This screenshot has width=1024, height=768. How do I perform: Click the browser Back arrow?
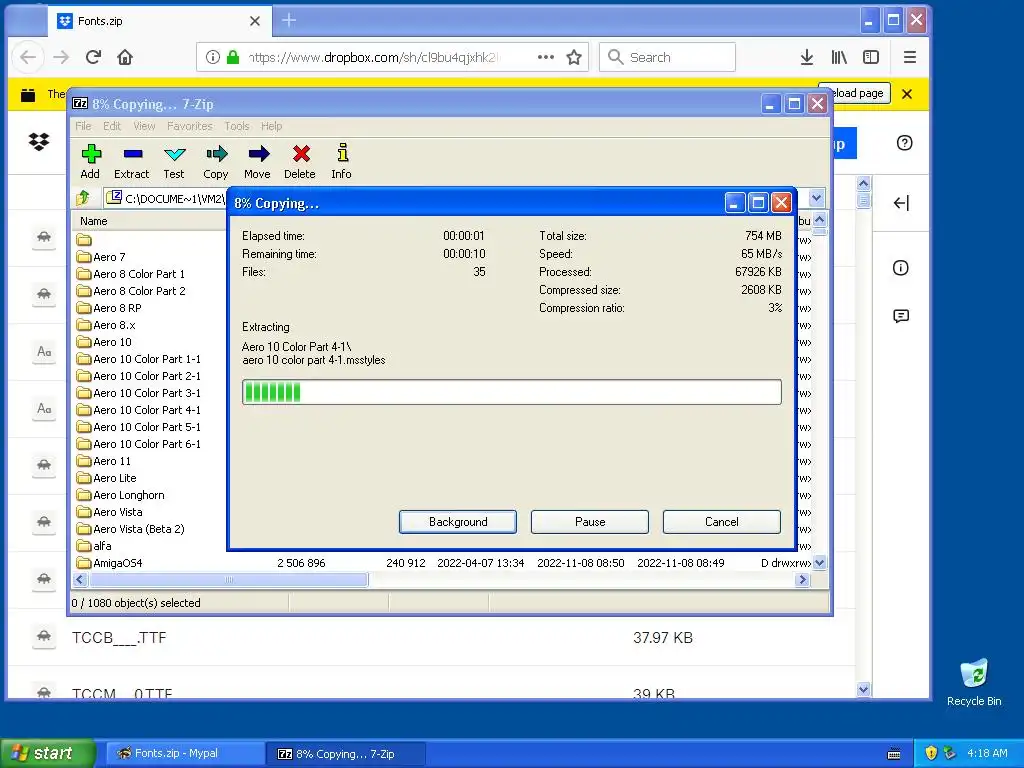click(27, 57)
